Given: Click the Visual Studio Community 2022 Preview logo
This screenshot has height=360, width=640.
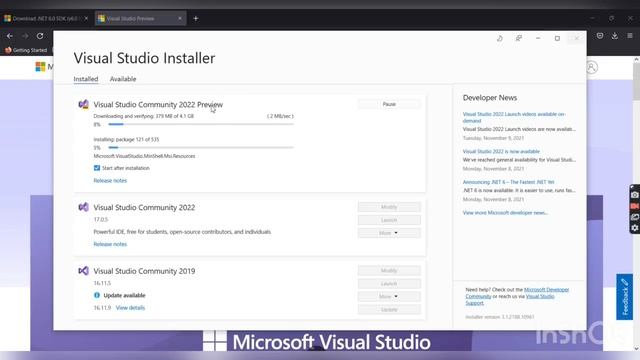Looking at the screenshot, I should pyautogui.click(x=84, y=104).
